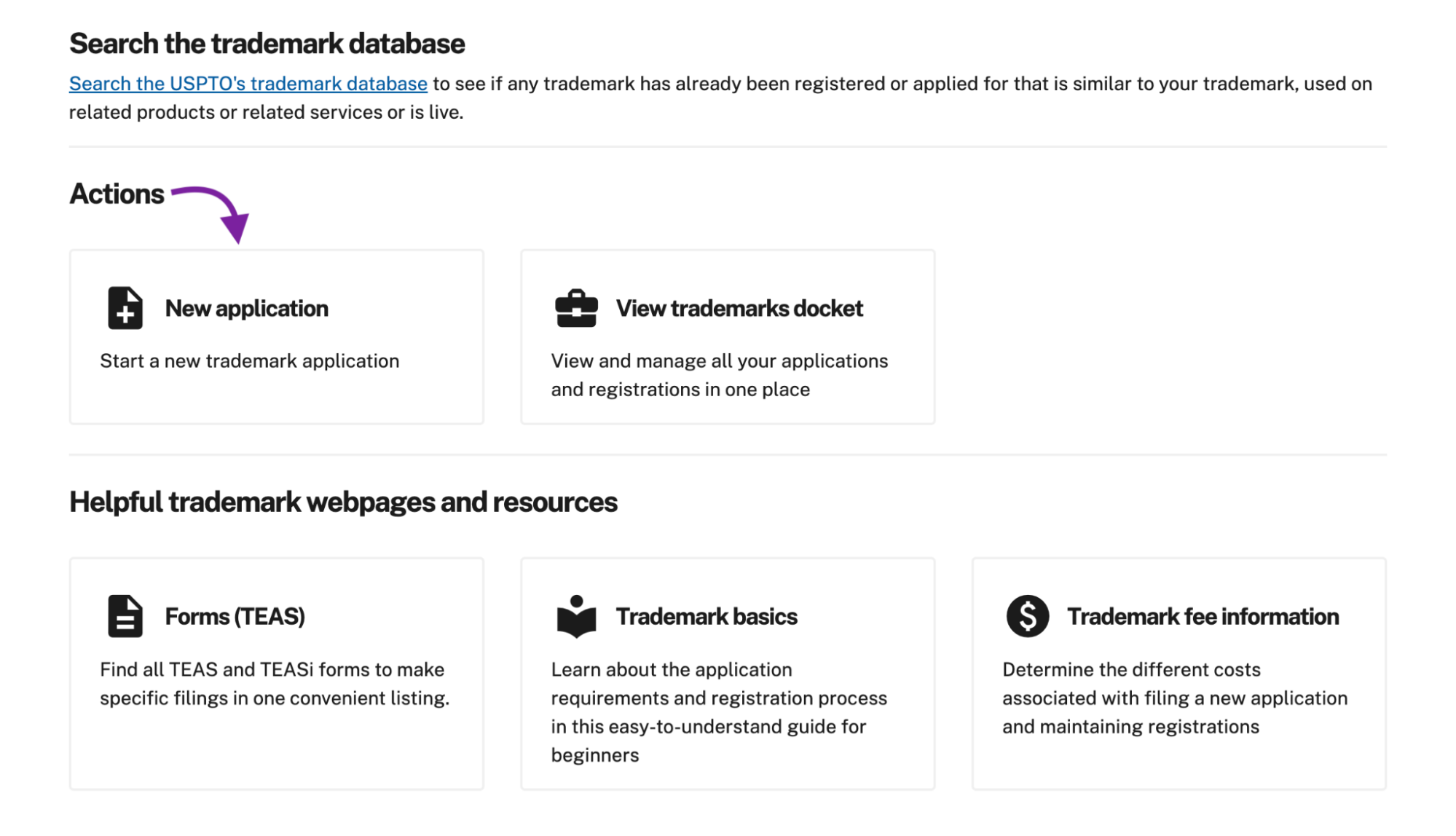The image size is (1456, 836).
Task: Open the New application card title
Action: click(246, 309)
